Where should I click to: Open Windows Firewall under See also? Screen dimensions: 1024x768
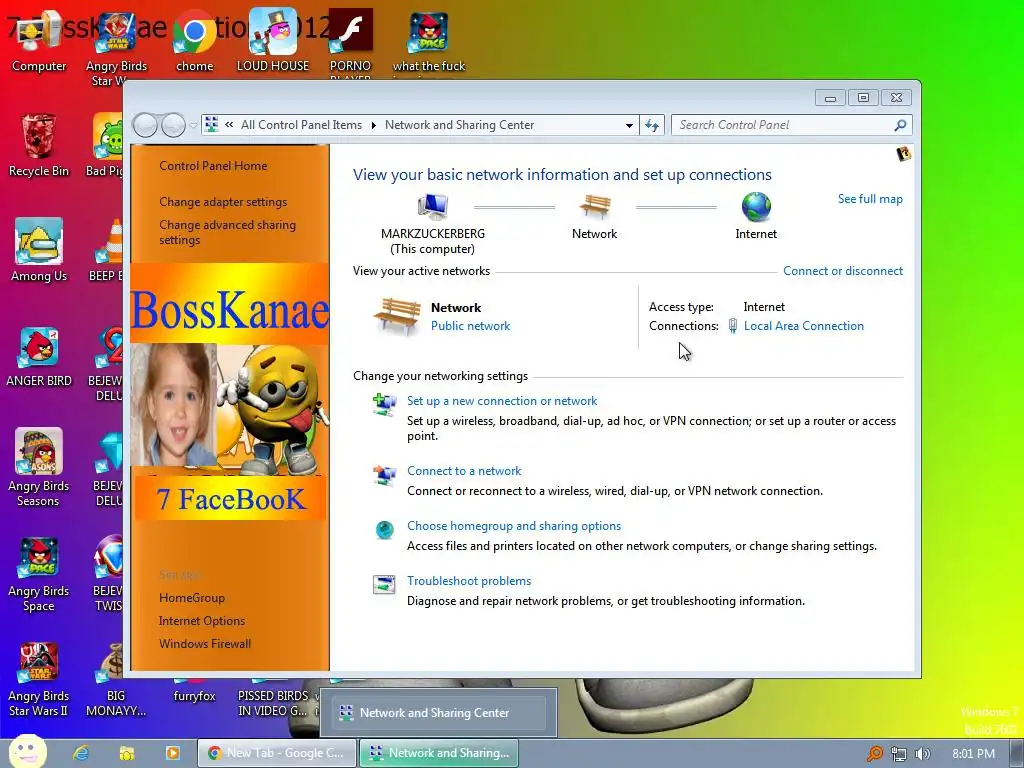205,643
